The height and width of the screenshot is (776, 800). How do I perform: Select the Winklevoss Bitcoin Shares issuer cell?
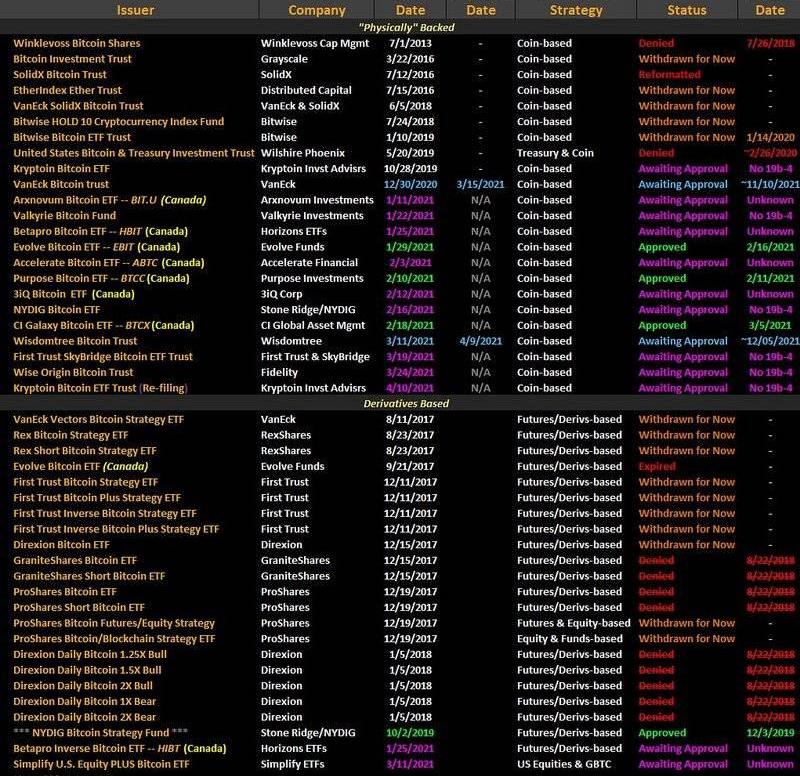click(x=77, y=43)
